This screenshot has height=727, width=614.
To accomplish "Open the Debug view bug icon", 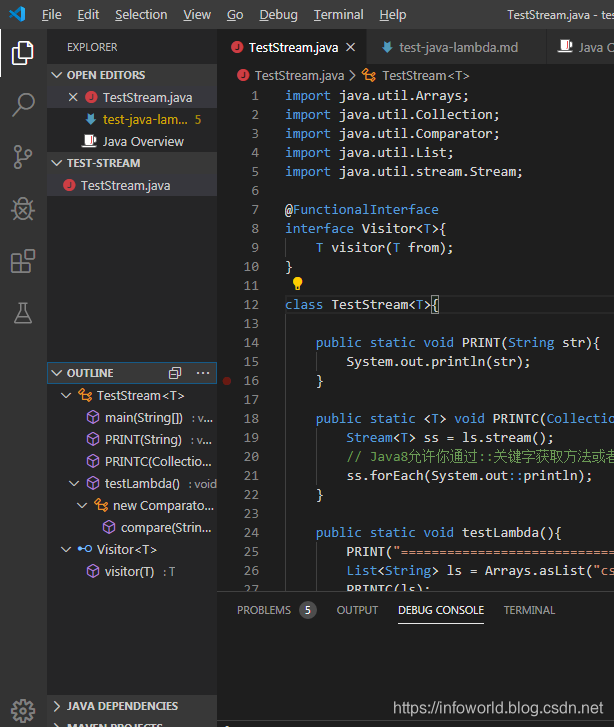I will 23,209.
